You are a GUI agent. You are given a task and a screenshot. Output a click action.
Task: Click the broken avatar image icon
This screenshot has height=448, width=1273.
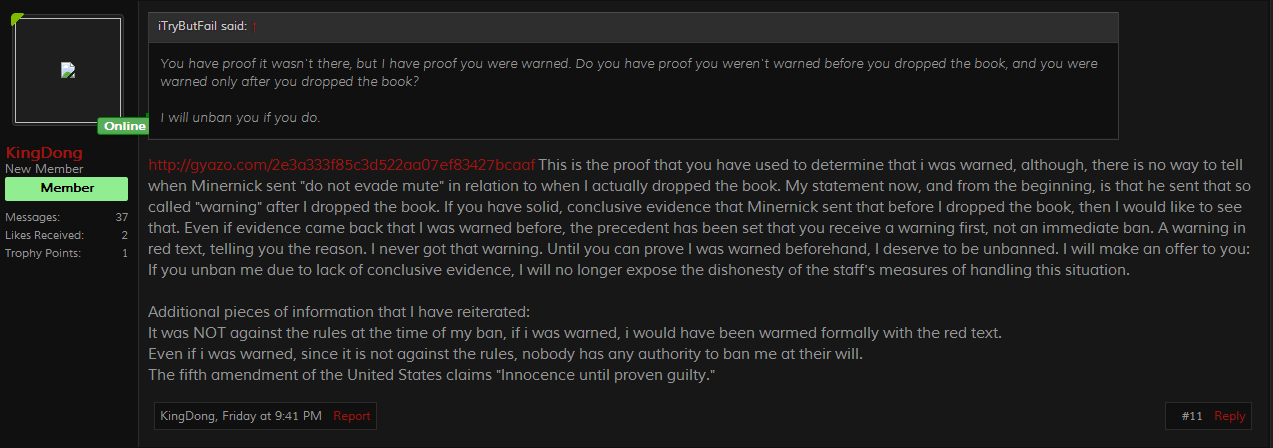[x=68, y=70]
